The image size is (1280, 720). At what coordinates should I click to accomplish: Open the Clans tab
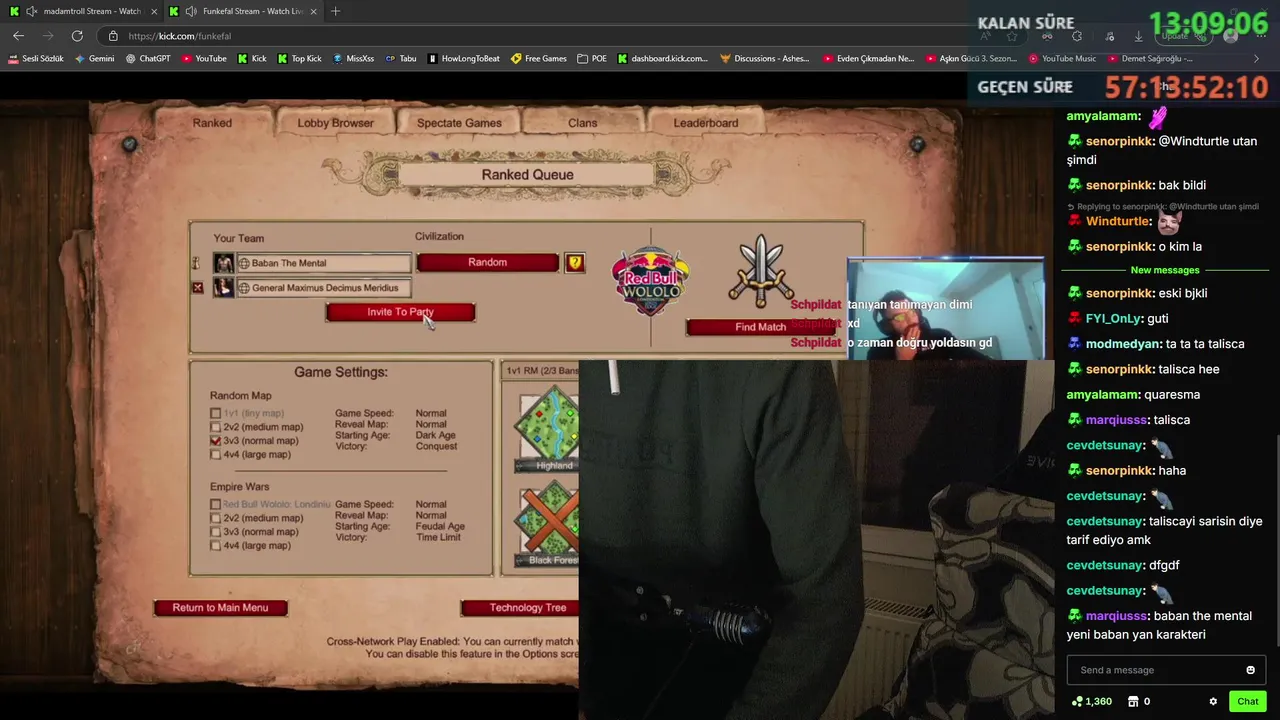[x=582, y=123]
